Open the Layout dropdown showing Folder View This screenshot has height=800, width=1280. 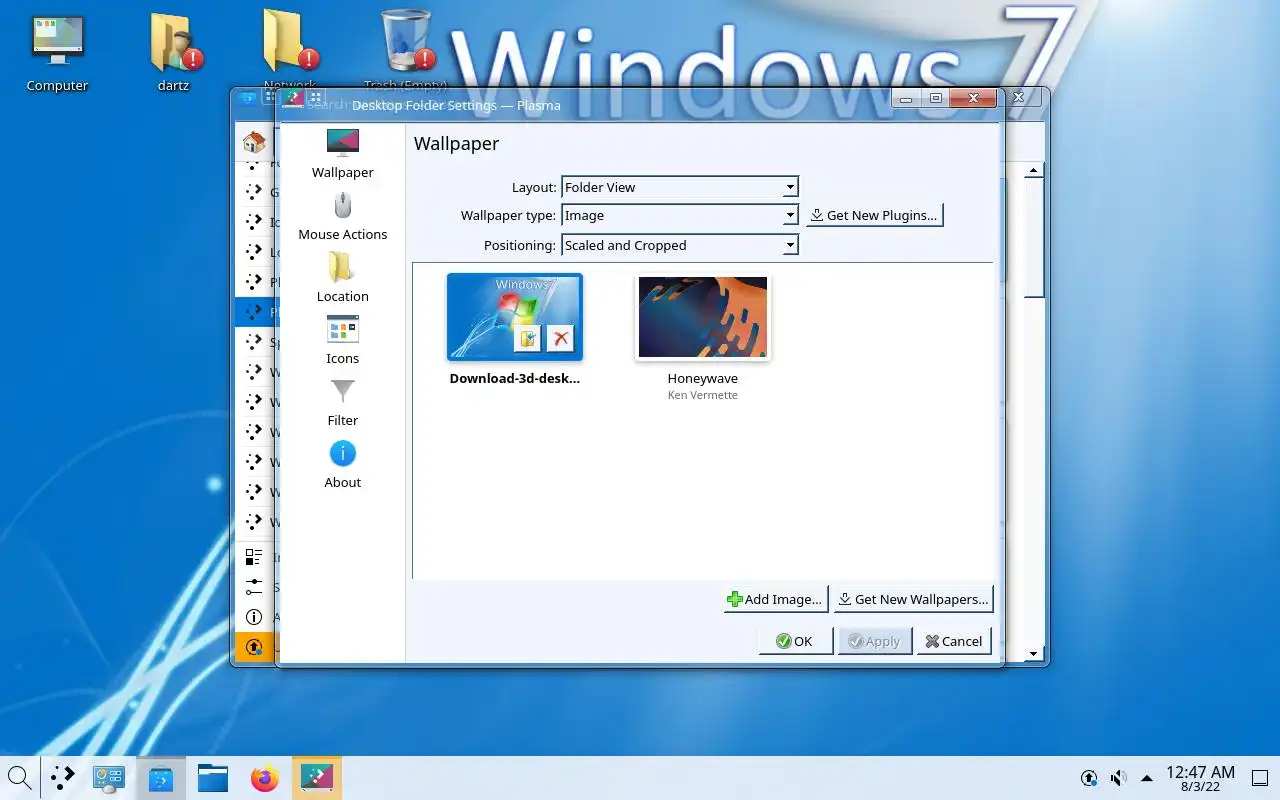point(680,187)
